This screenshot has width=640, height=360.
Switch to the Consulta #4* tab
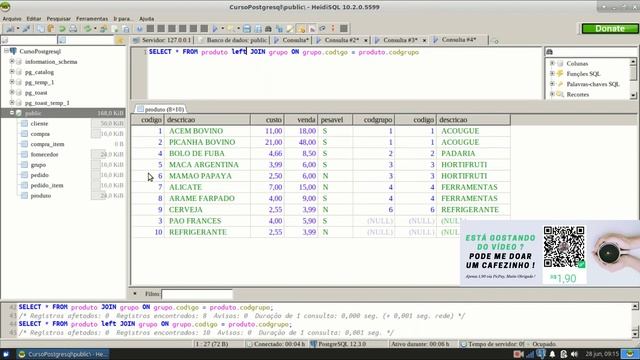tap(459, 40)
